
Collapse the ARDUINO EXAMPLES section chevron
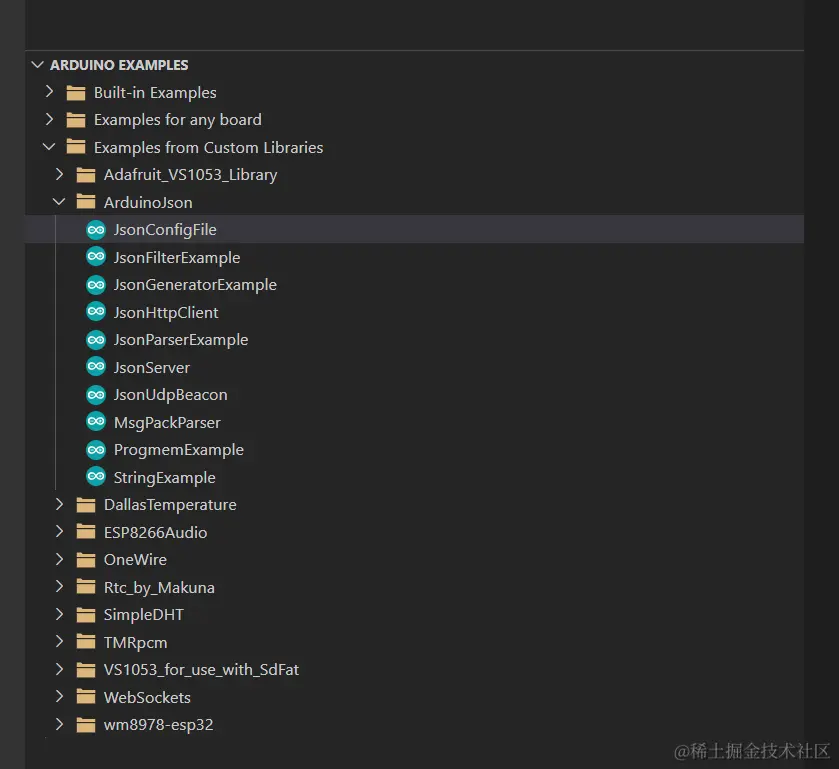pos(37,65)
